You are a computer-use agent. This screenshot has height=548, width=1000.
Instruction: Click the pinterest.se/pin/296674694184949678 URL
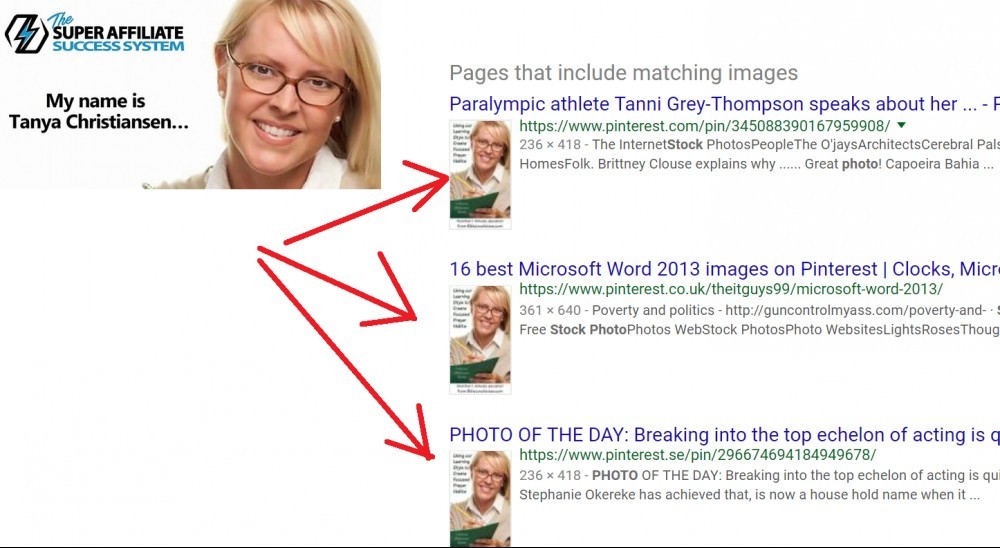[x=698, y=455]
